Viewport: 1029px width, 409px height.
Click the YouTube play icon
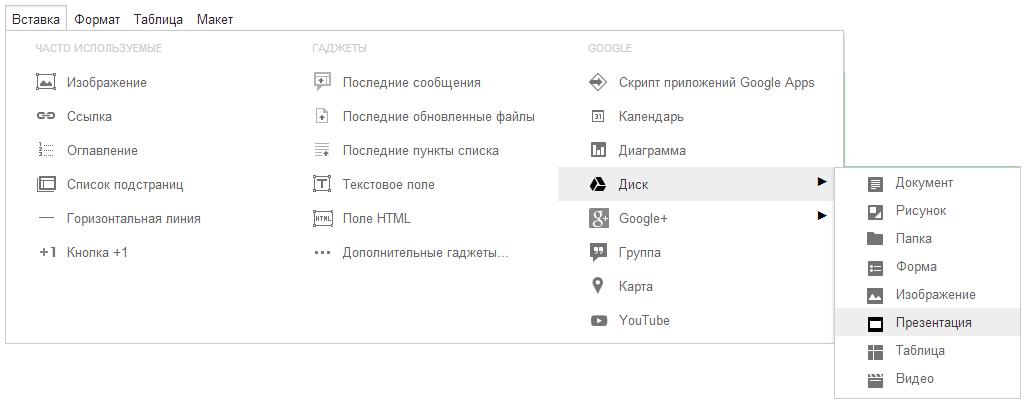598,321
